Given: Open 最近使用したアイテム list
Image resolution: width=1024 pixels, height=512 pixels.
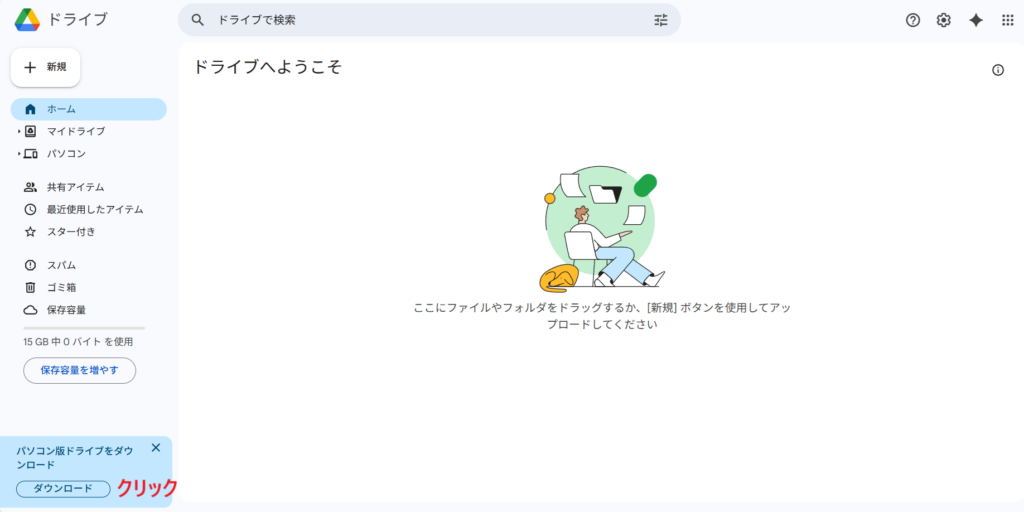Looking at the screenshot, I should tap(94, 209).
